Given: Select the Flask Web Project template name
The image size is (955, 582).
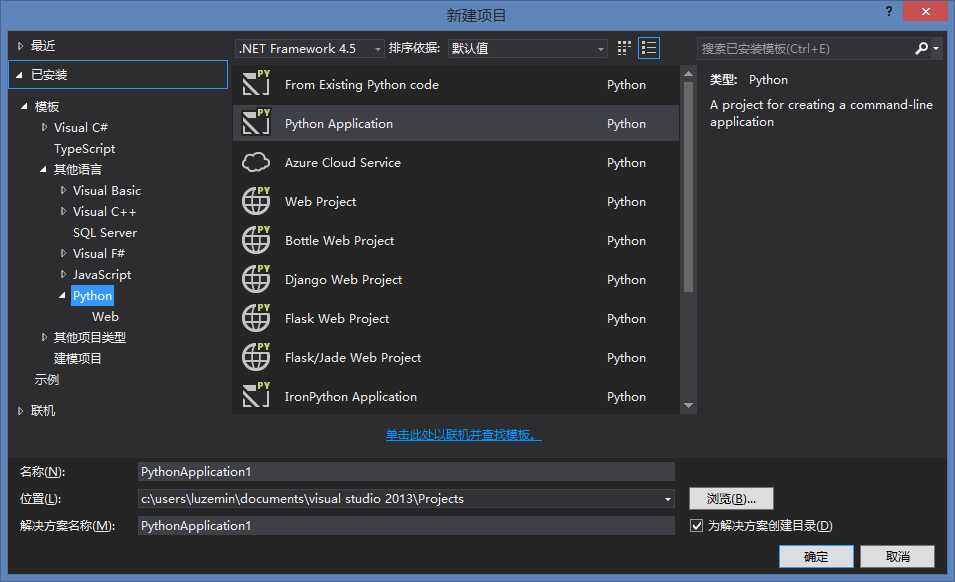Looking at the screenshot, I should pos(337,318).
